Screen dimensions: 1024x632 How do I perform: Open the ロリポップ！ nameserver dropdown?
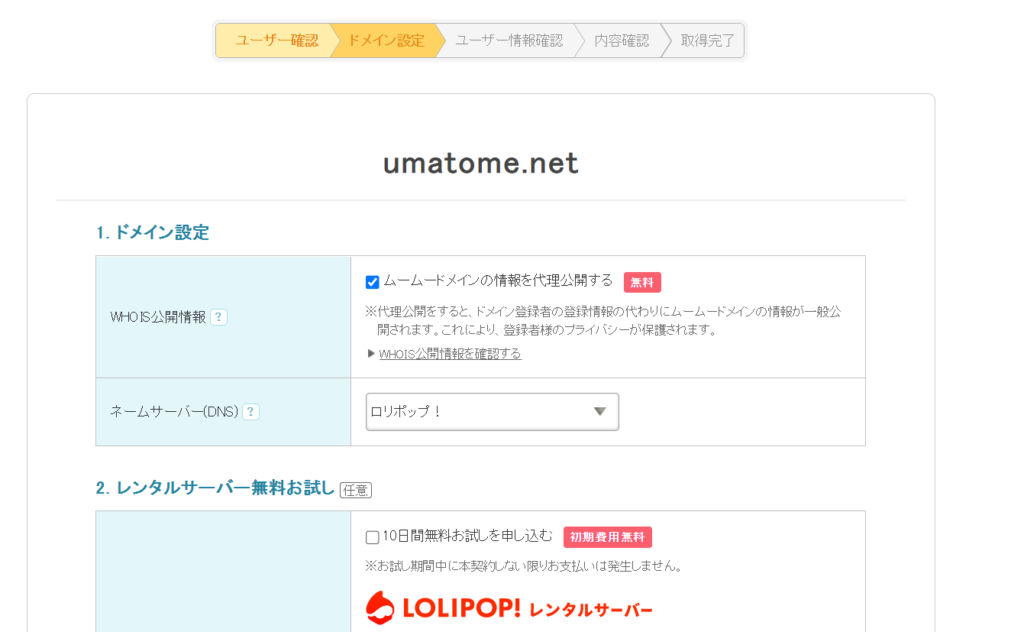click(x=492, y=412)
